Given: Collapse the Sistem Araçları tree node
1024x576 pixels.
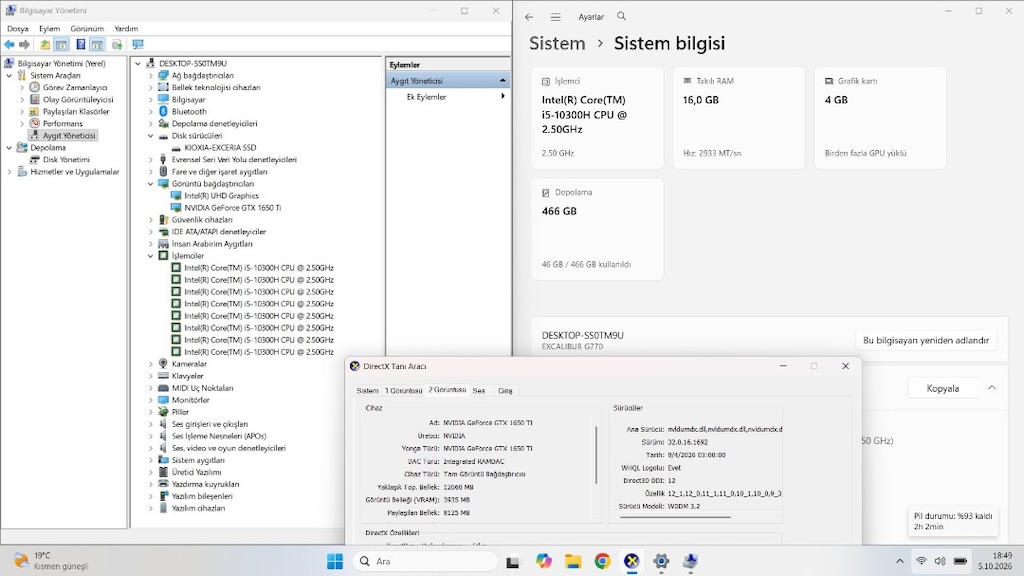Looking at the screenshot, I should (9, 76).
